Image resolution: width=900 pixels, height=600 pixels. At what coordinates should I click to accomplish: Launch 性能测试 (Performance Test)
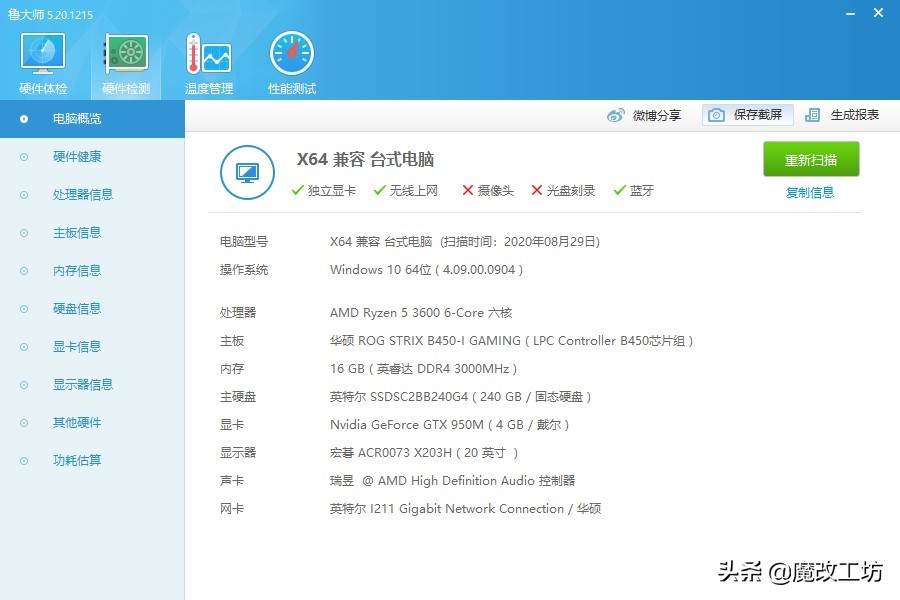(x=290, y=55)
